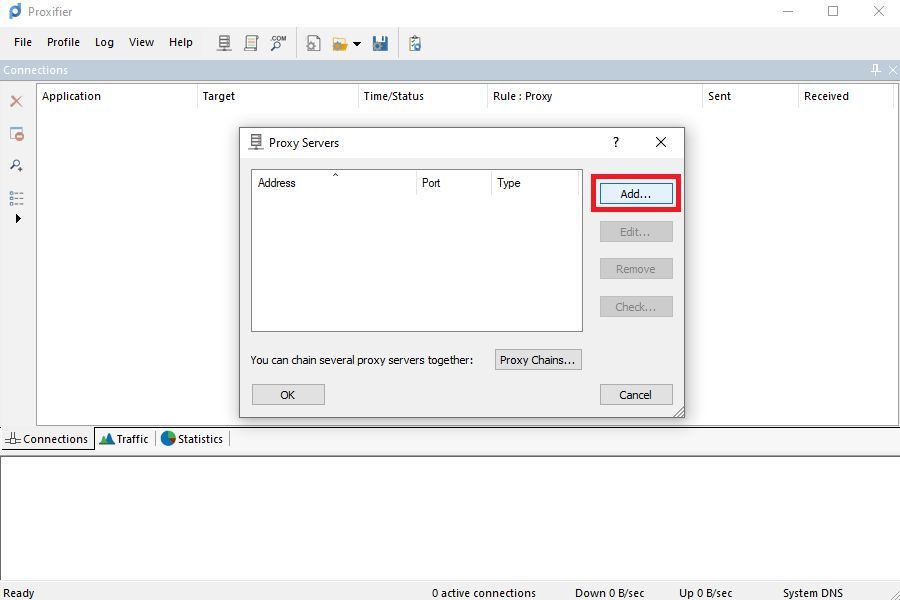Screen dimensions: 900x600
Task: Click the Proxifier title bar logo
Action: click(x=15, y=11)
